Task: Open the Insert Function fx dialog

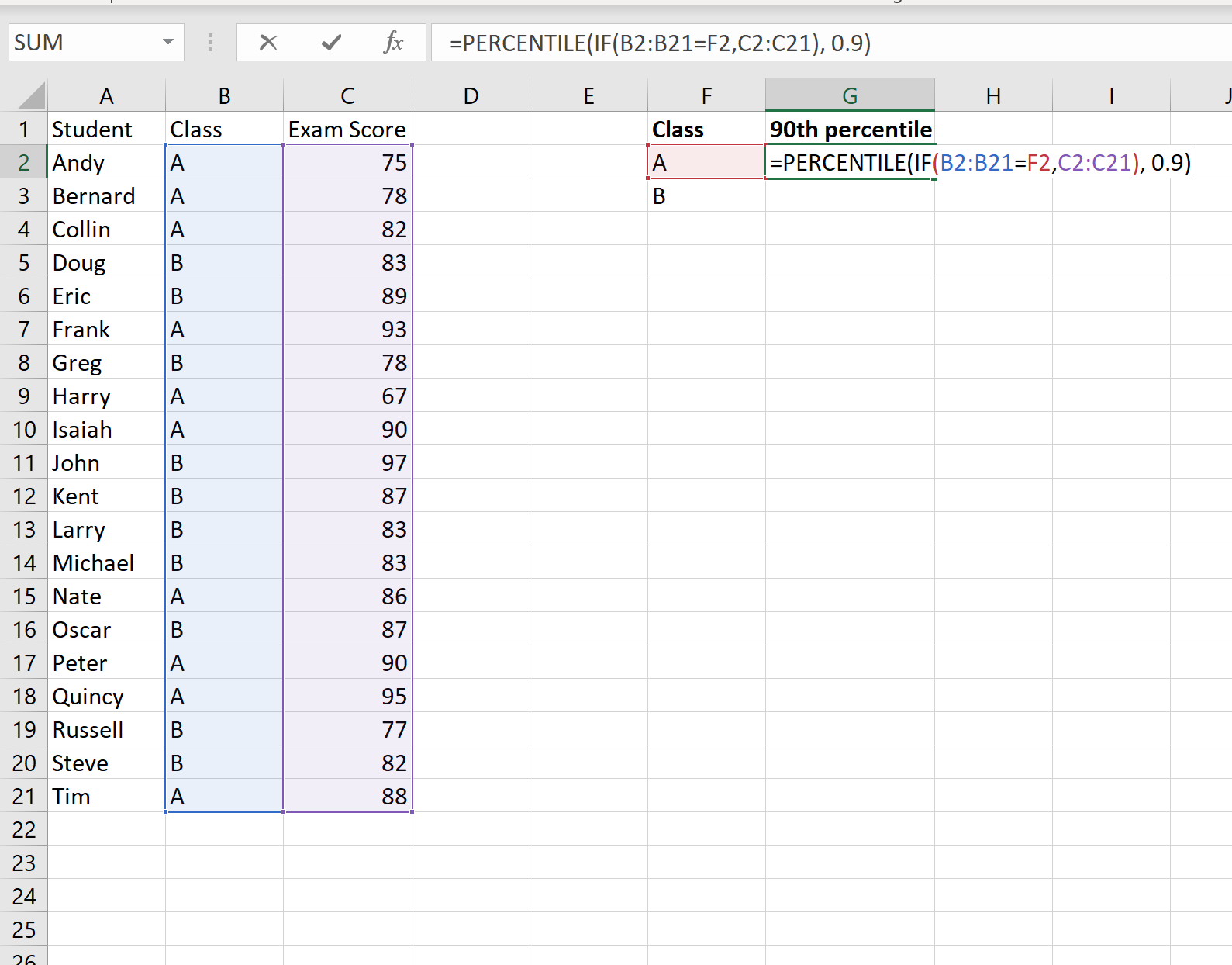Action: (394, 43)
